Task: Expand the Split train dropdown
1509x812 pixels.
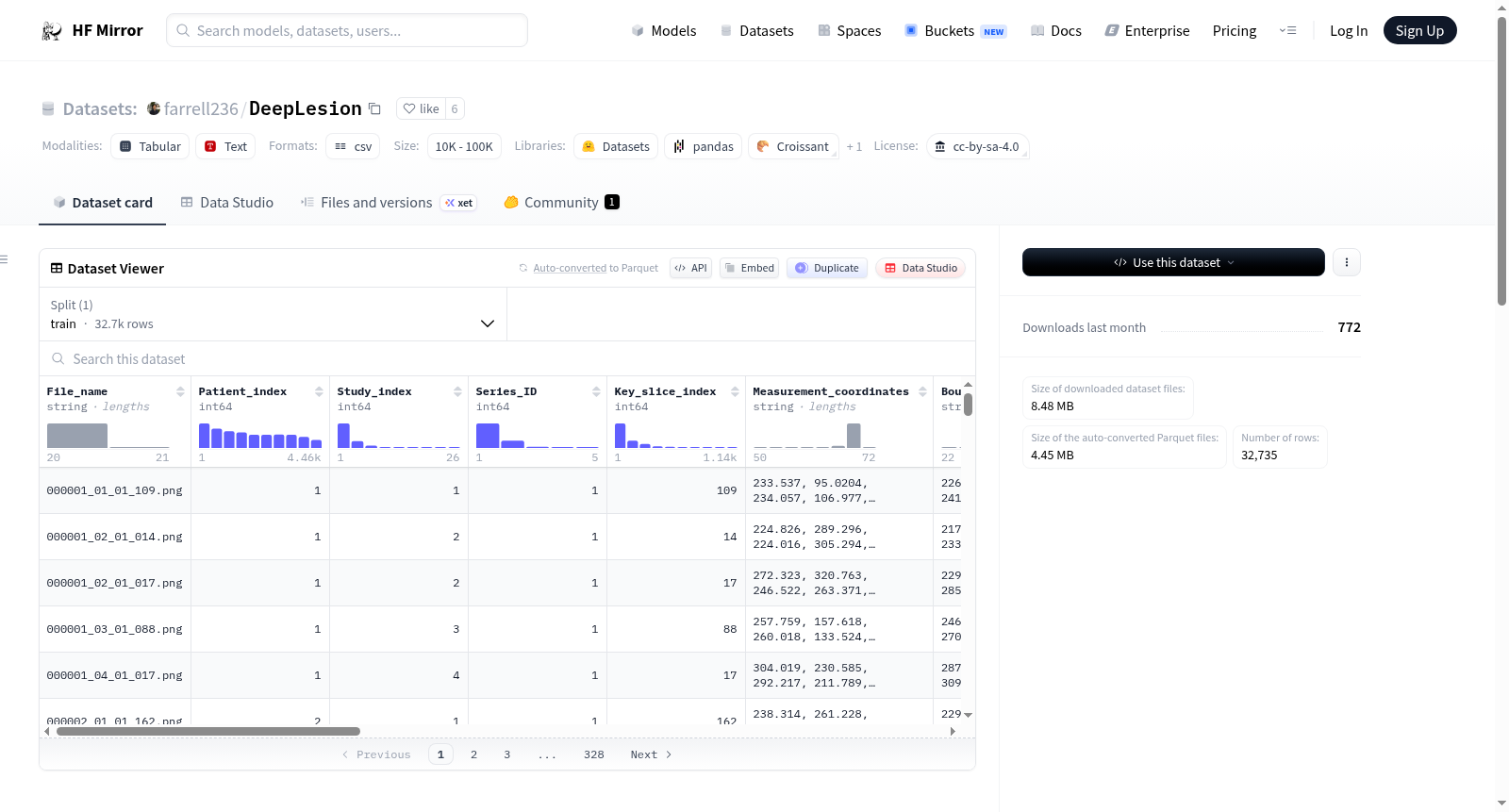Action: pyautogui.click(x=273, y=314)
